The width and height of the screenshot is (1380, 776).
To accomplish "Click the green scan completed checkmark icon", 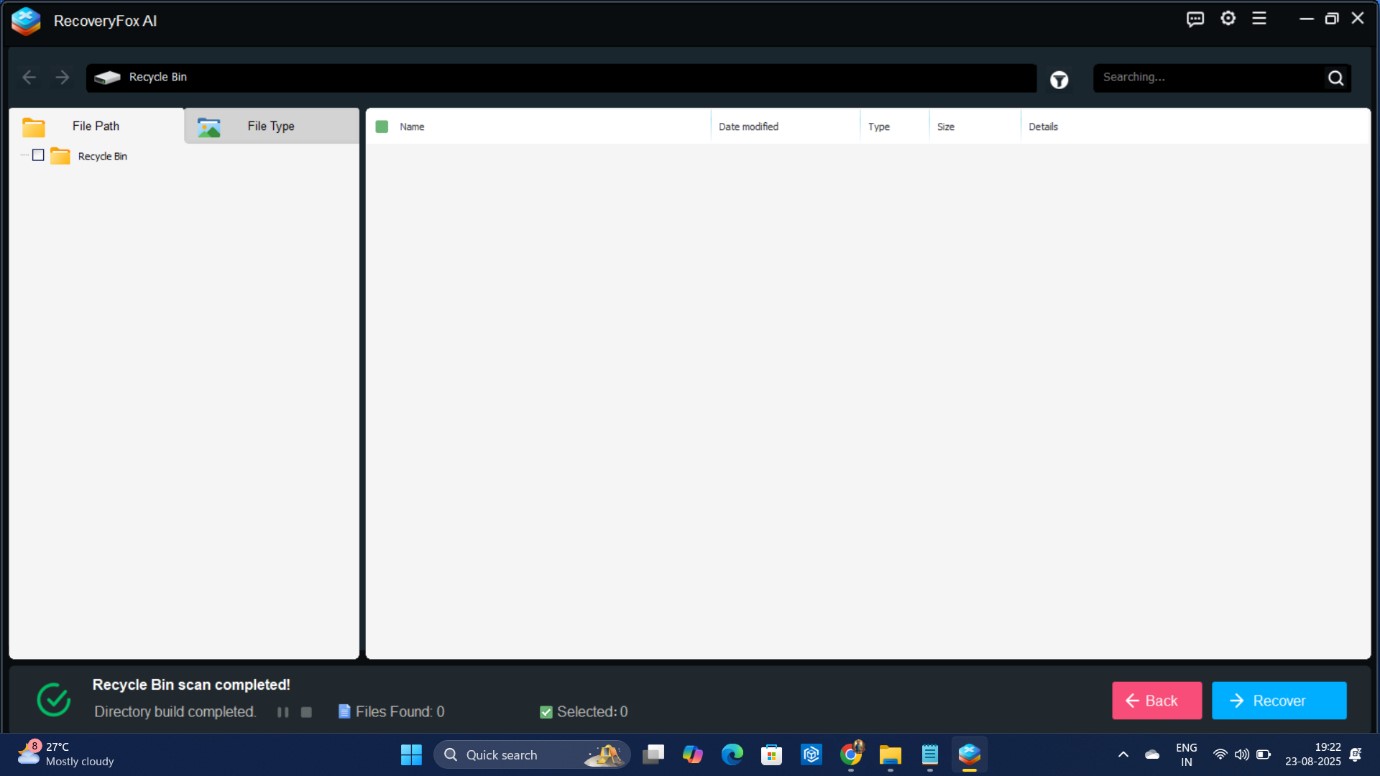I will pos(53,700).
